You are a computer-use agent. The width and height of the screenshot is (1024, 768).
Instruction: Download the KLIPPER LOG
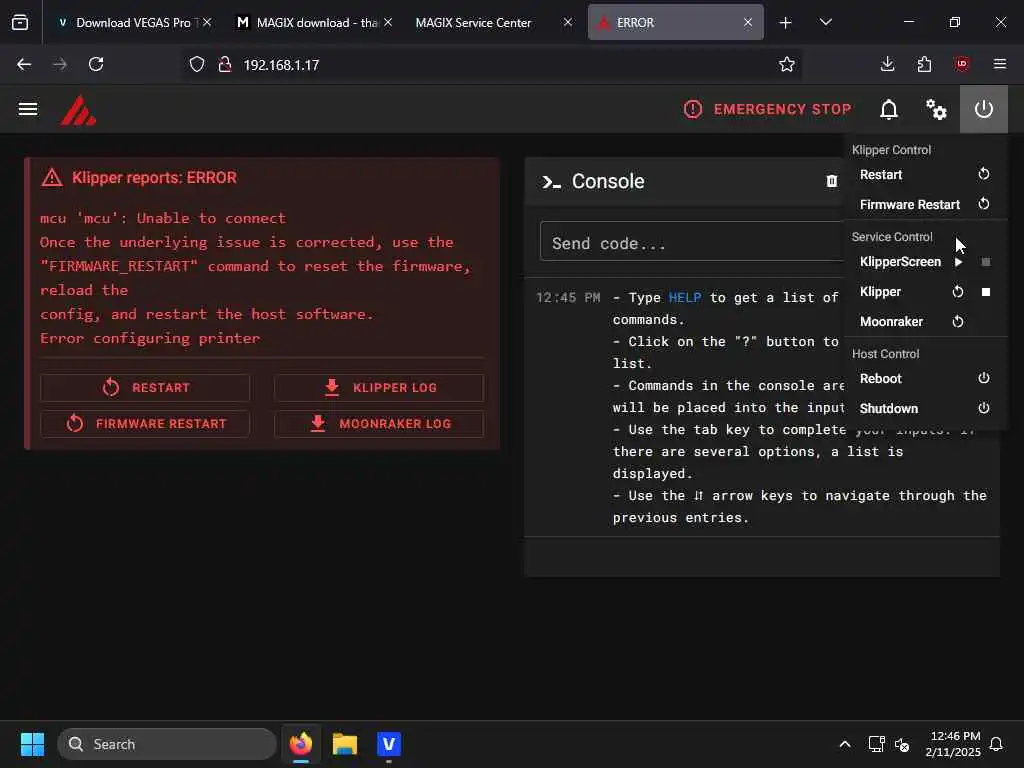tap(379, 388)
